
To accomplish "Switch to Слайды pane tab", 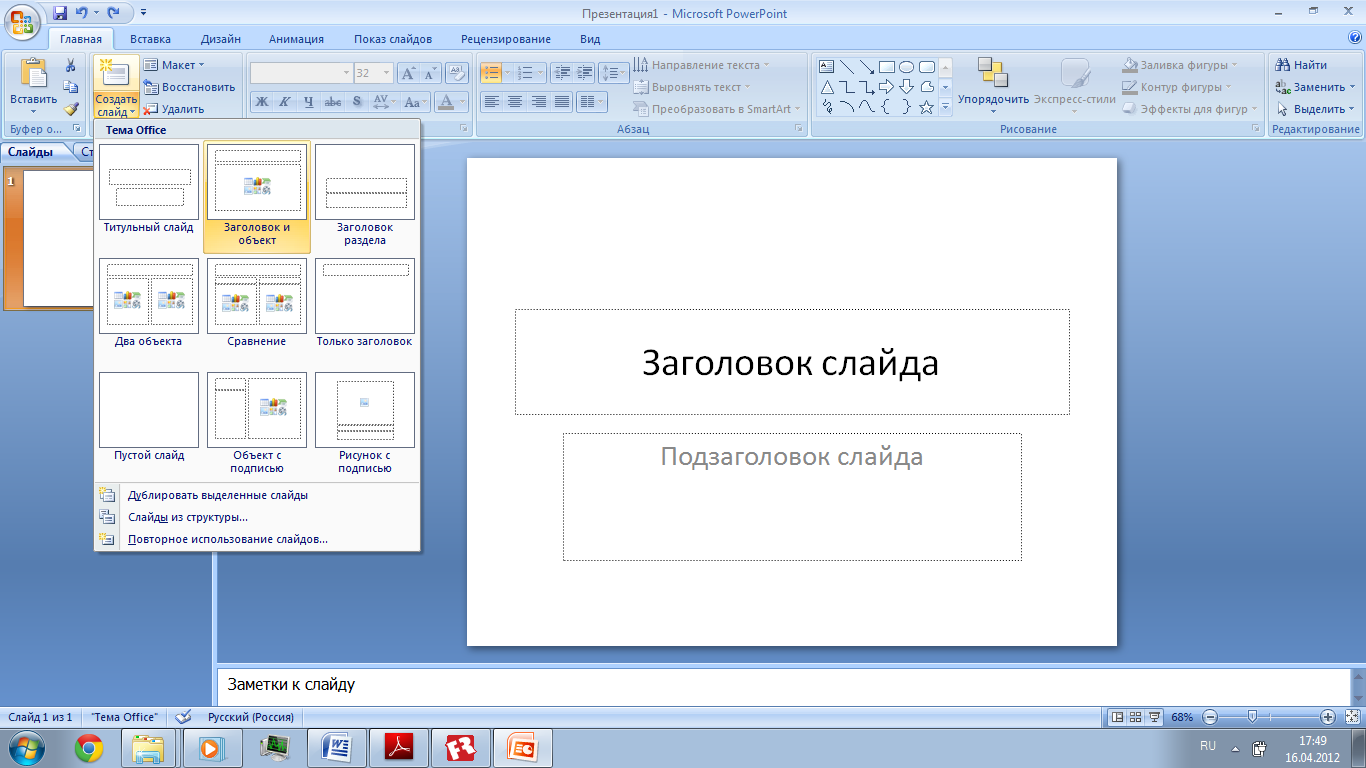I will tap(31, 152).
